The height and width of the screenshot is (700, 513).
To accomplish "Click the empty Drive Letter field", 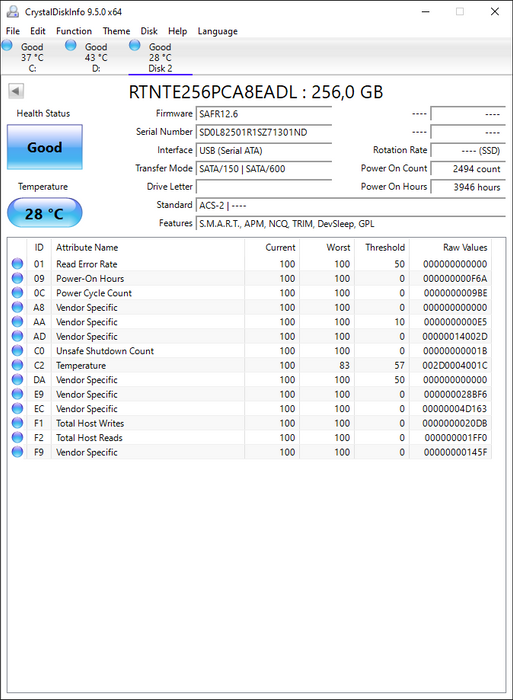I will coord(263,187).
